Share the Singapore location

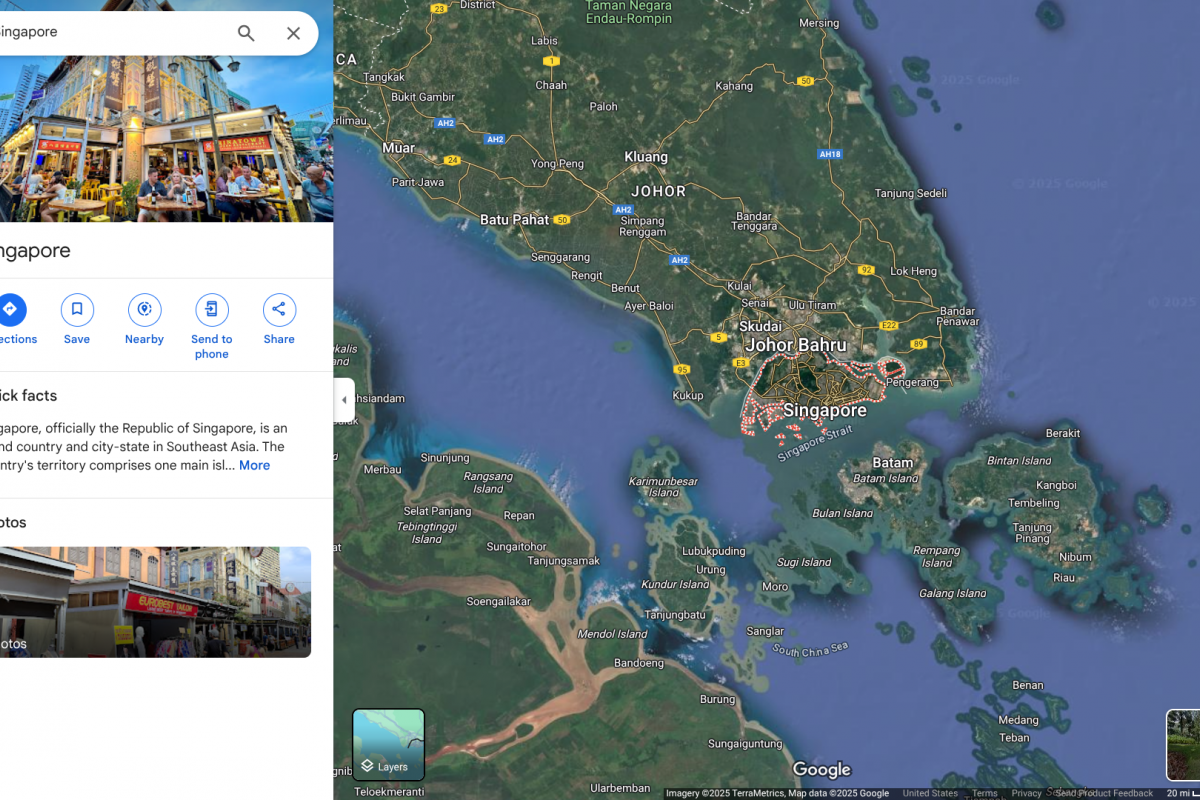[279, 310]
